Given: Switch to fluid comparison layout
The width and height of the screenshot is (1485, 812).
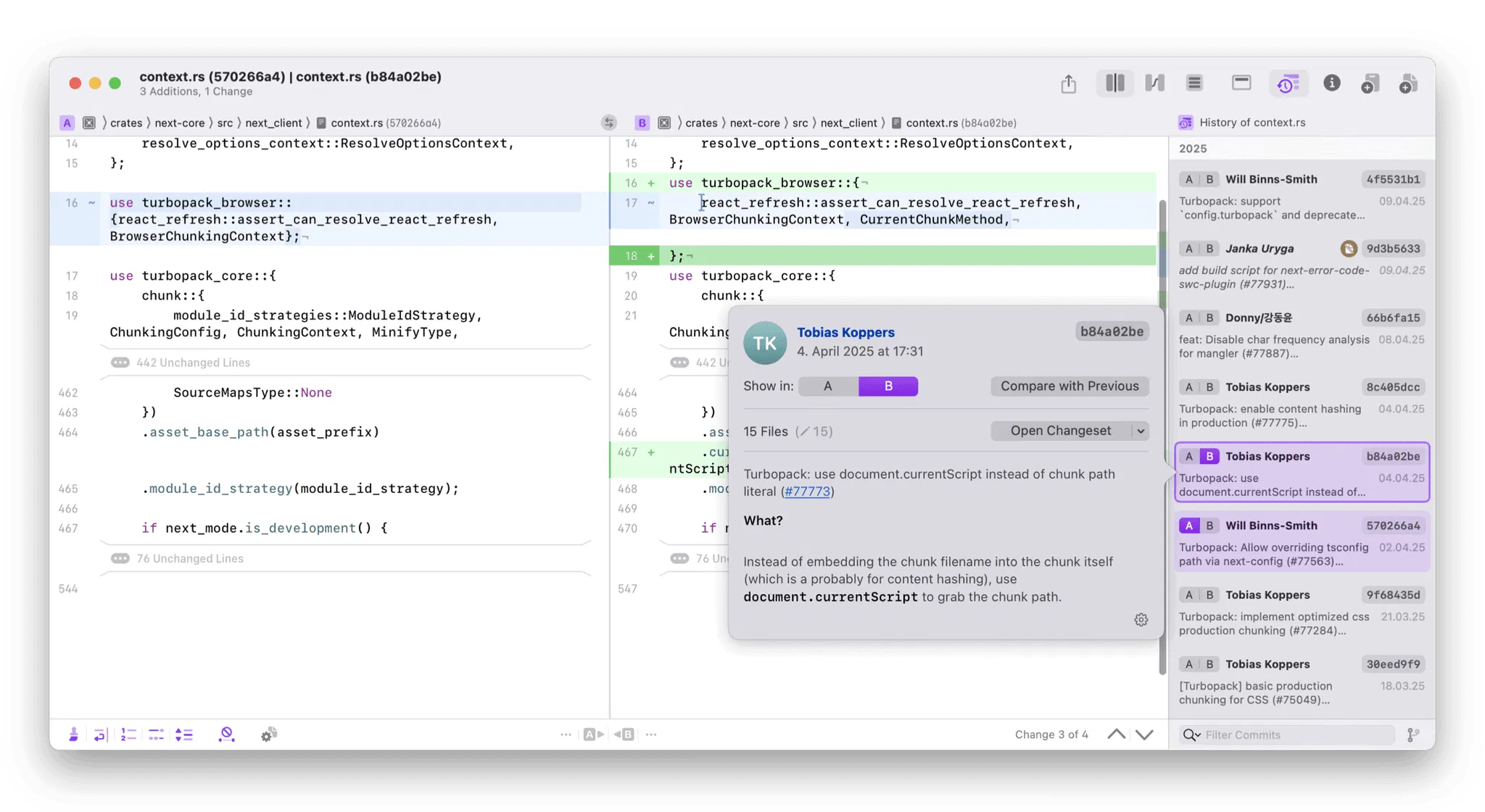Looking at the screenshot, I should pyautogui.click(x=1154, y=83).
